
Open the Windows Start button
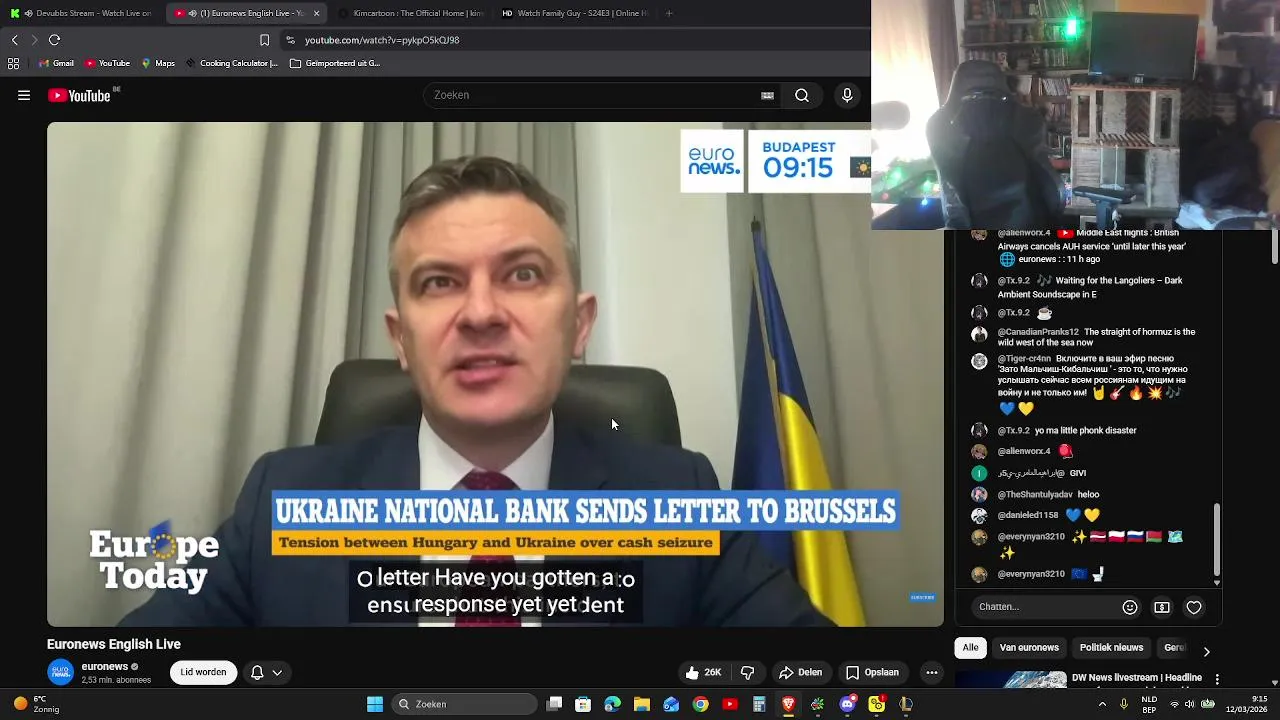375,704
